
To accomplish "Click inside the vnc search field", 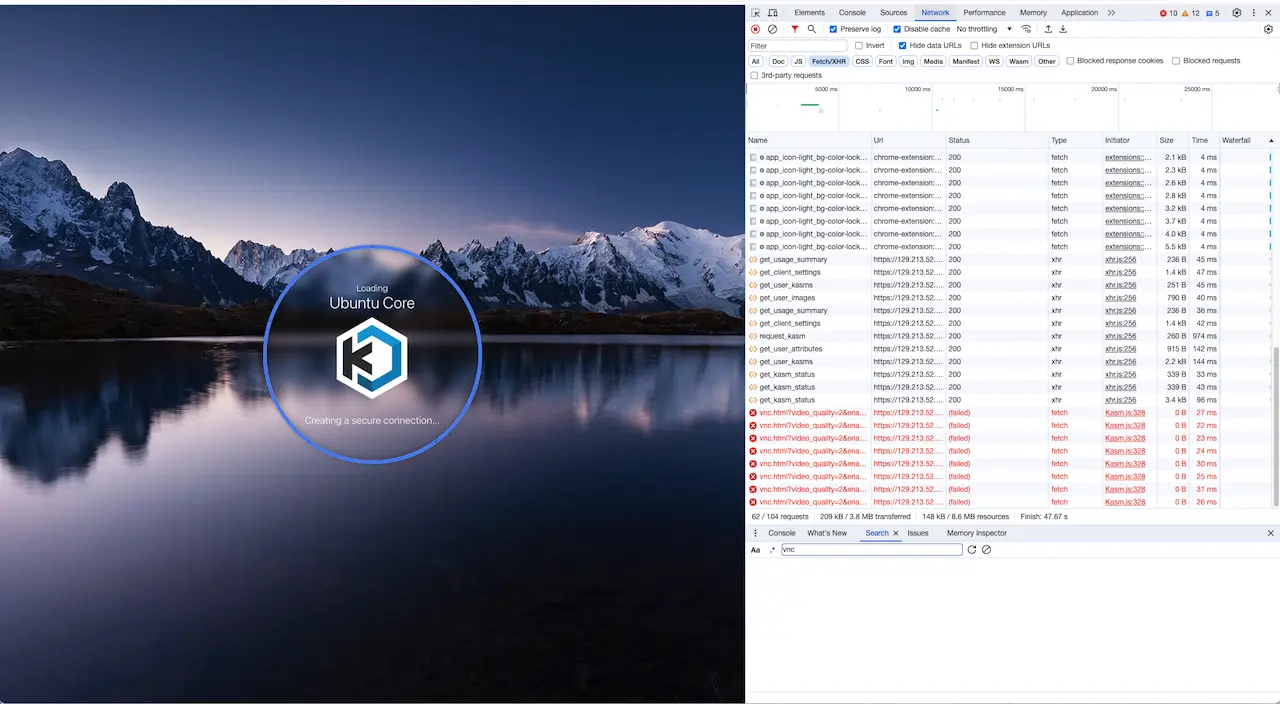I will tap(870, 549).
